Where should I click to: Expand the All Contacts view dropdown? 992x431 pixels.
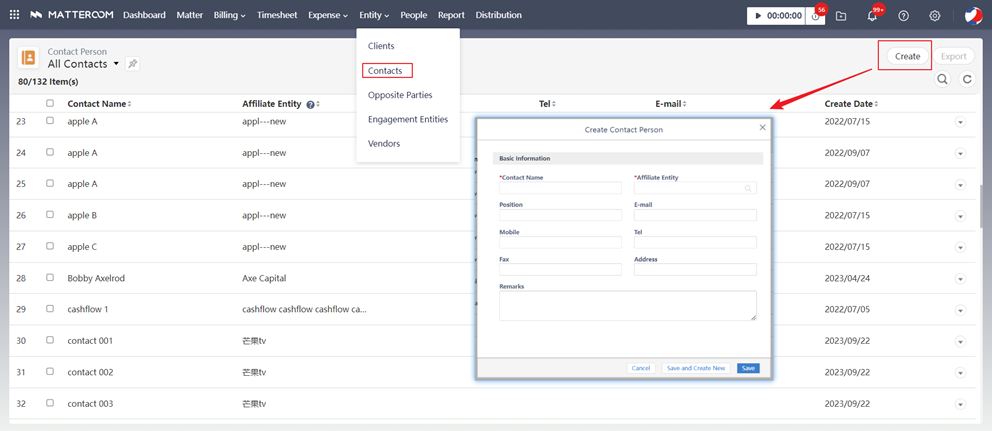click(116, 64)
